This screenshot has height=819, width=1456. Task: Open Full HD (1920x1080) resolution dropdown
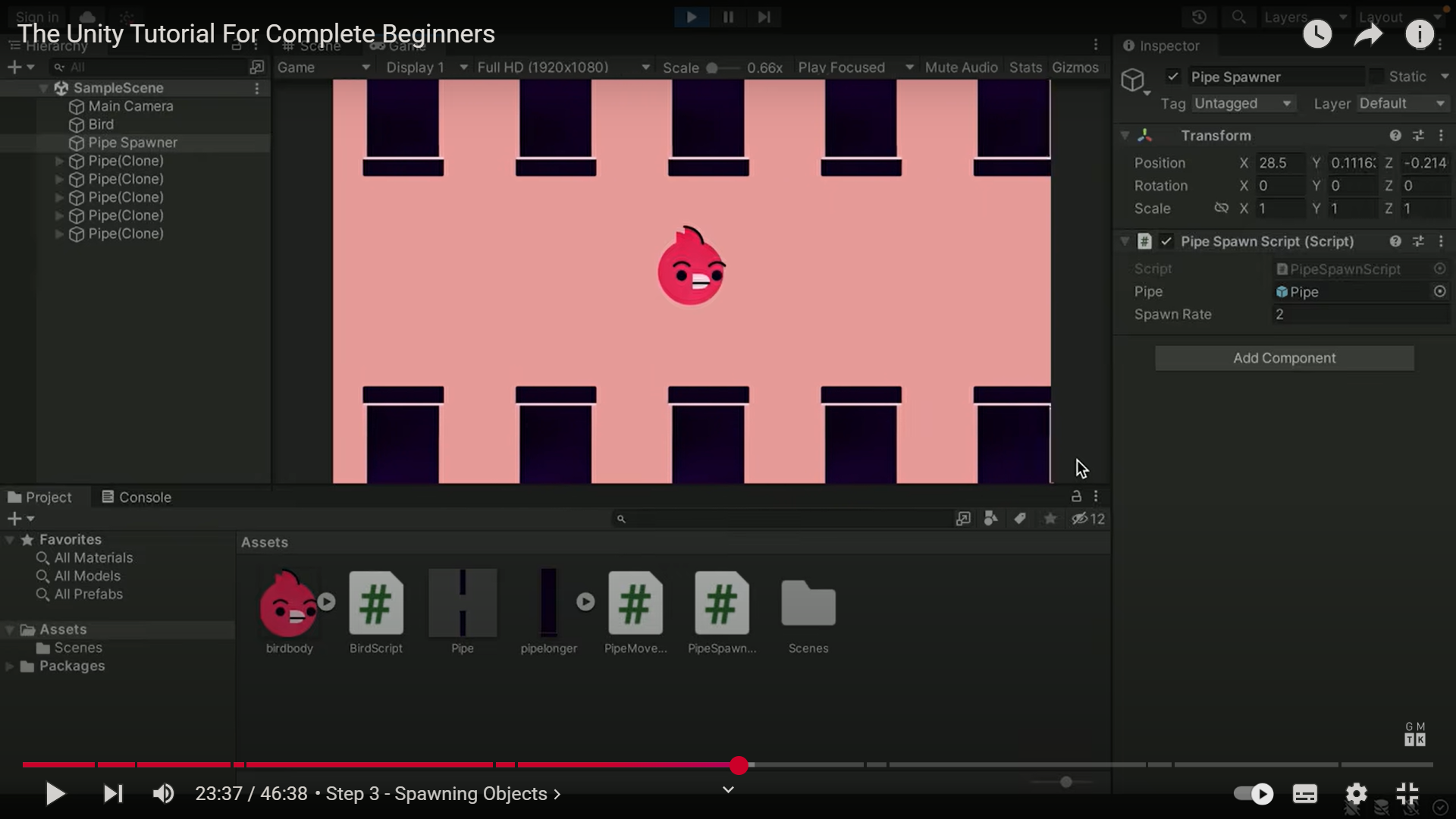(563, 67)
